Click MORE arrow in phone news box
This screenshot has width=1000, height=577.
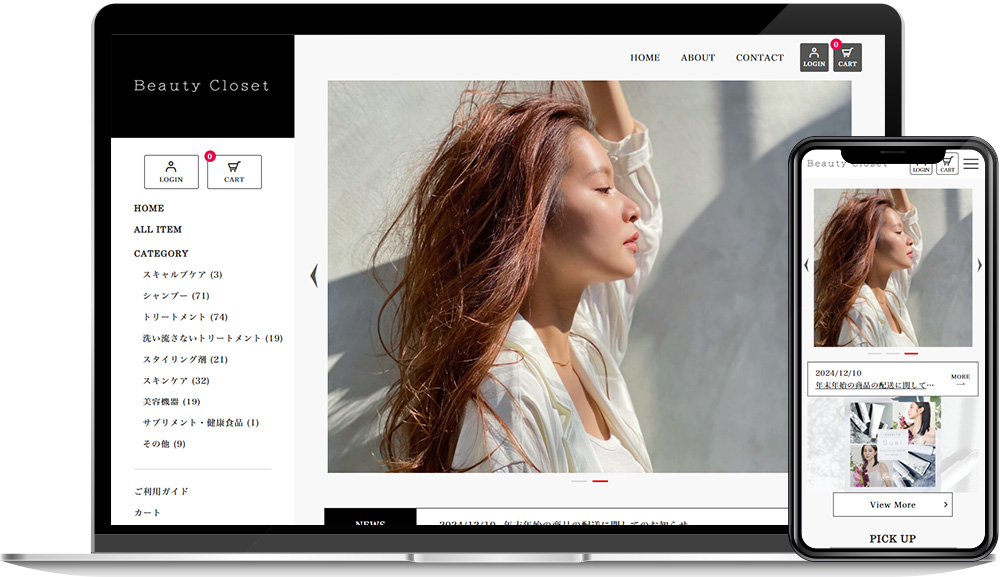click(960, 380)
